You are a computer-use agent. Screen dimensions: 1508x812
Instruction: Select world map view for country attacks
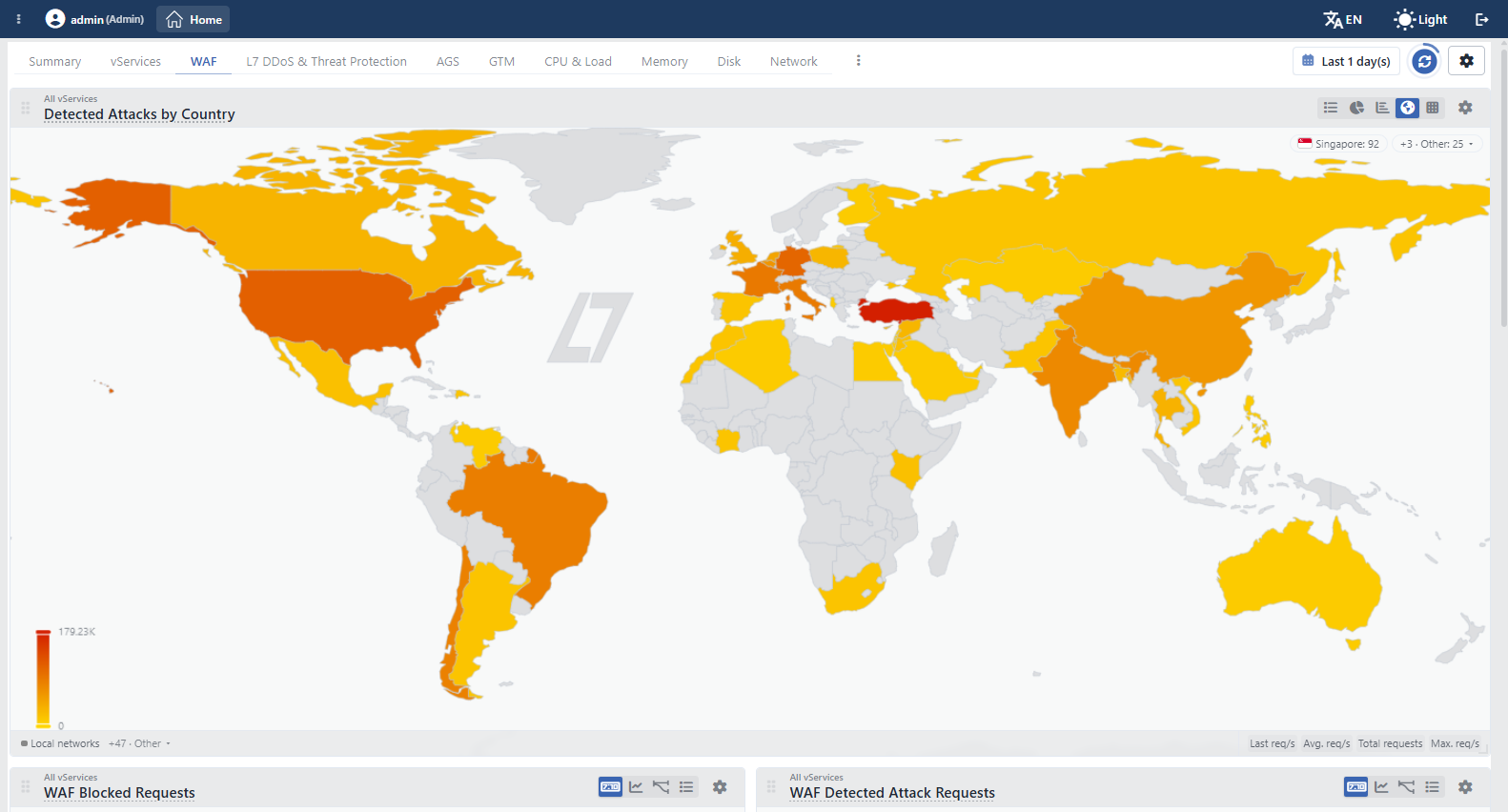(1408, 108)
